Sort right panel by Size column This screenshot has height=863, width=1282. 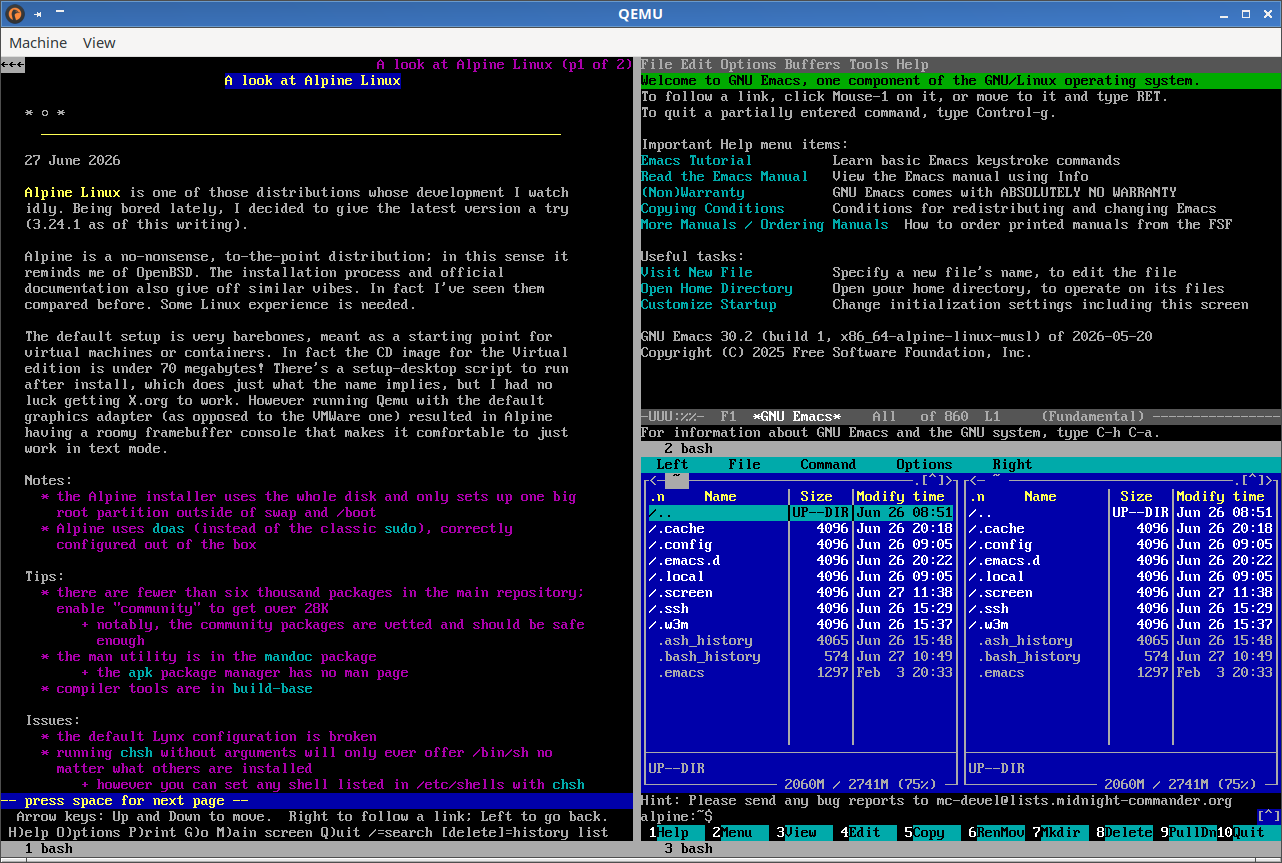tap(1137, 497)
